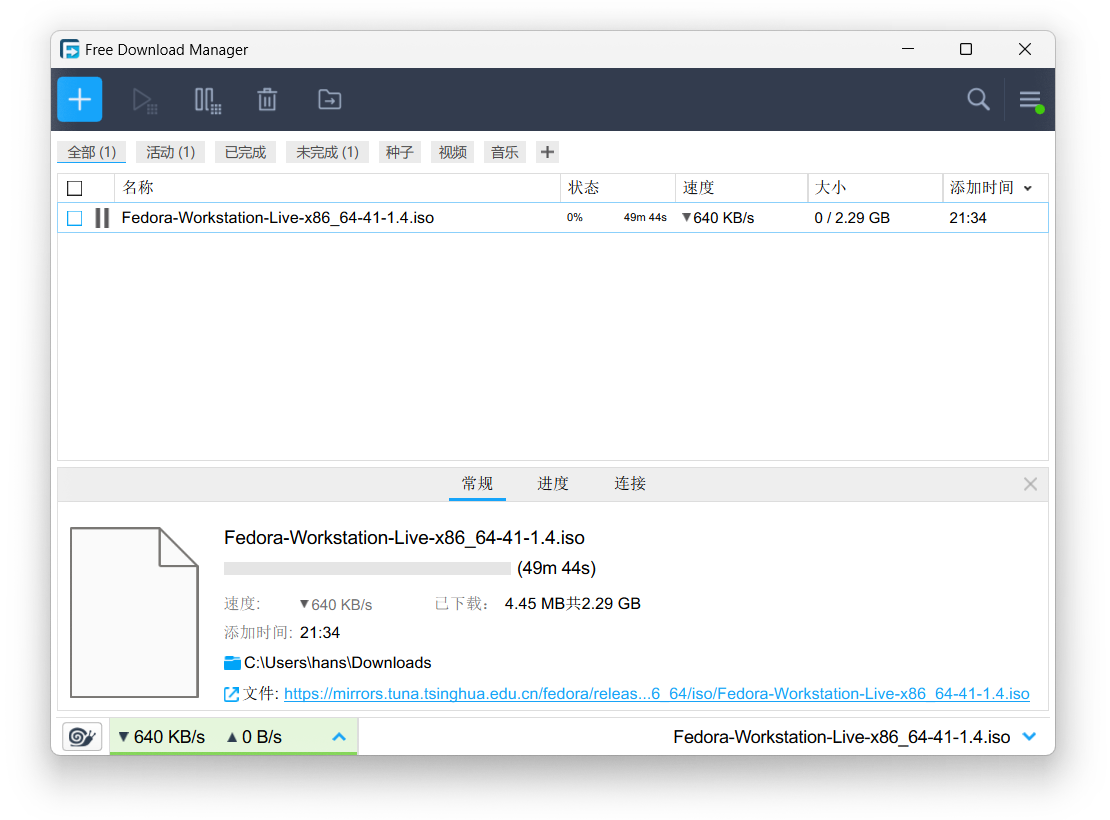The image size is (1110, 820).
Task: Click the blank file preview thumbnail
Action: (134, 611)
